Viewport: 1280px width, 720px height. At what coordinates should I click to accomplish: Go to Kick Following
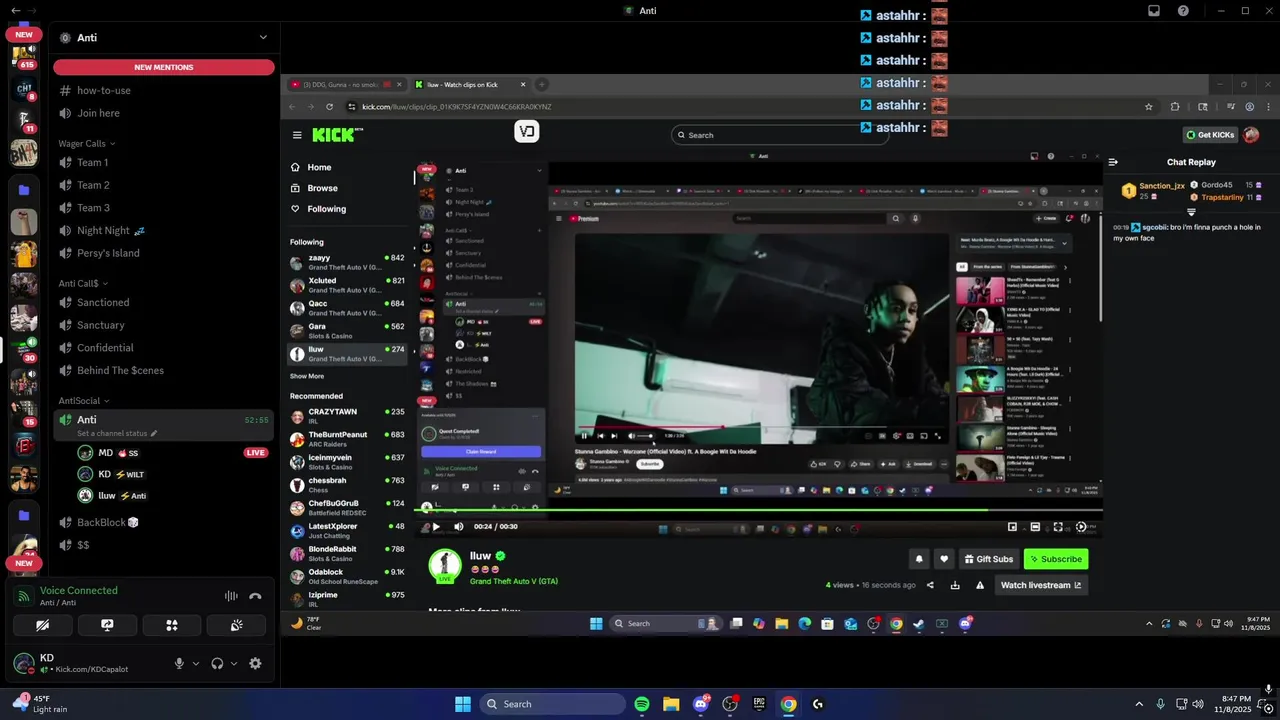click(x=318, y=209)
